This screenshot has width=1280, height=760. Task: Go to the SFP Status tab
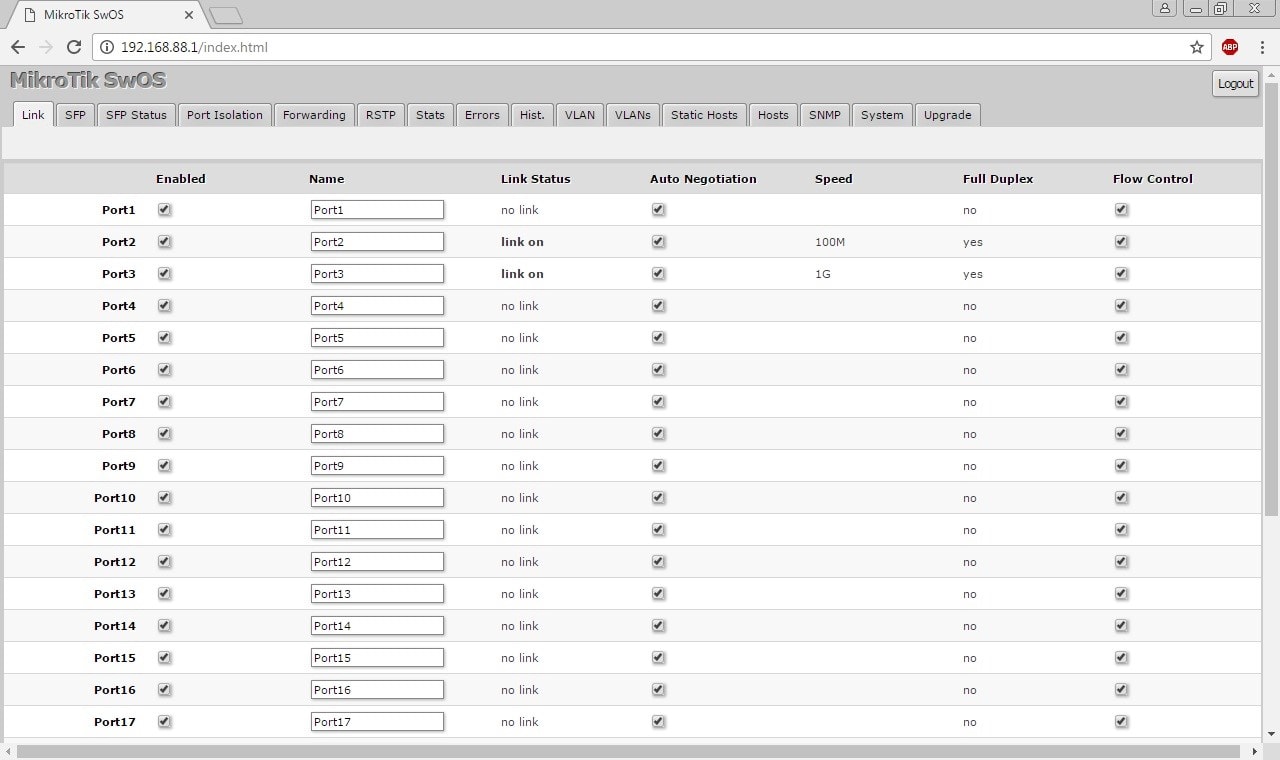pyautogui.click(x=136, y=115)
